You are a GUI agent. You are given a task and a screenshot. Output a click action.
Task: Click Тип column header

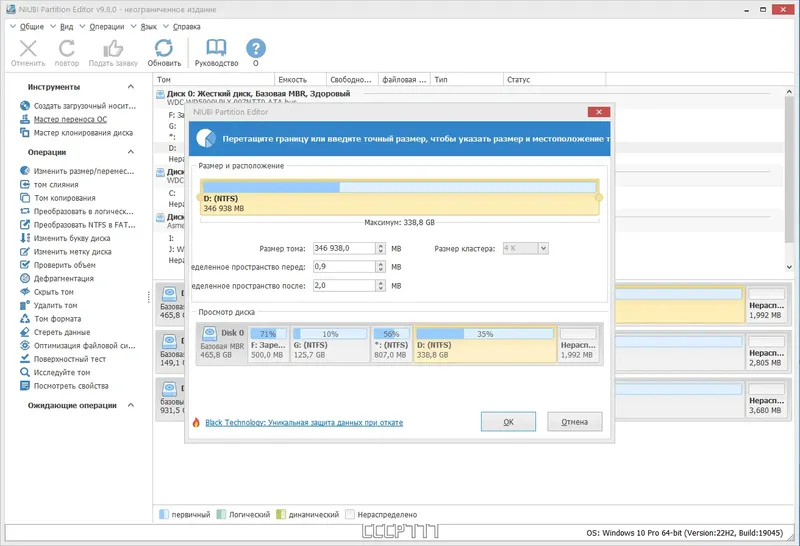466,80
